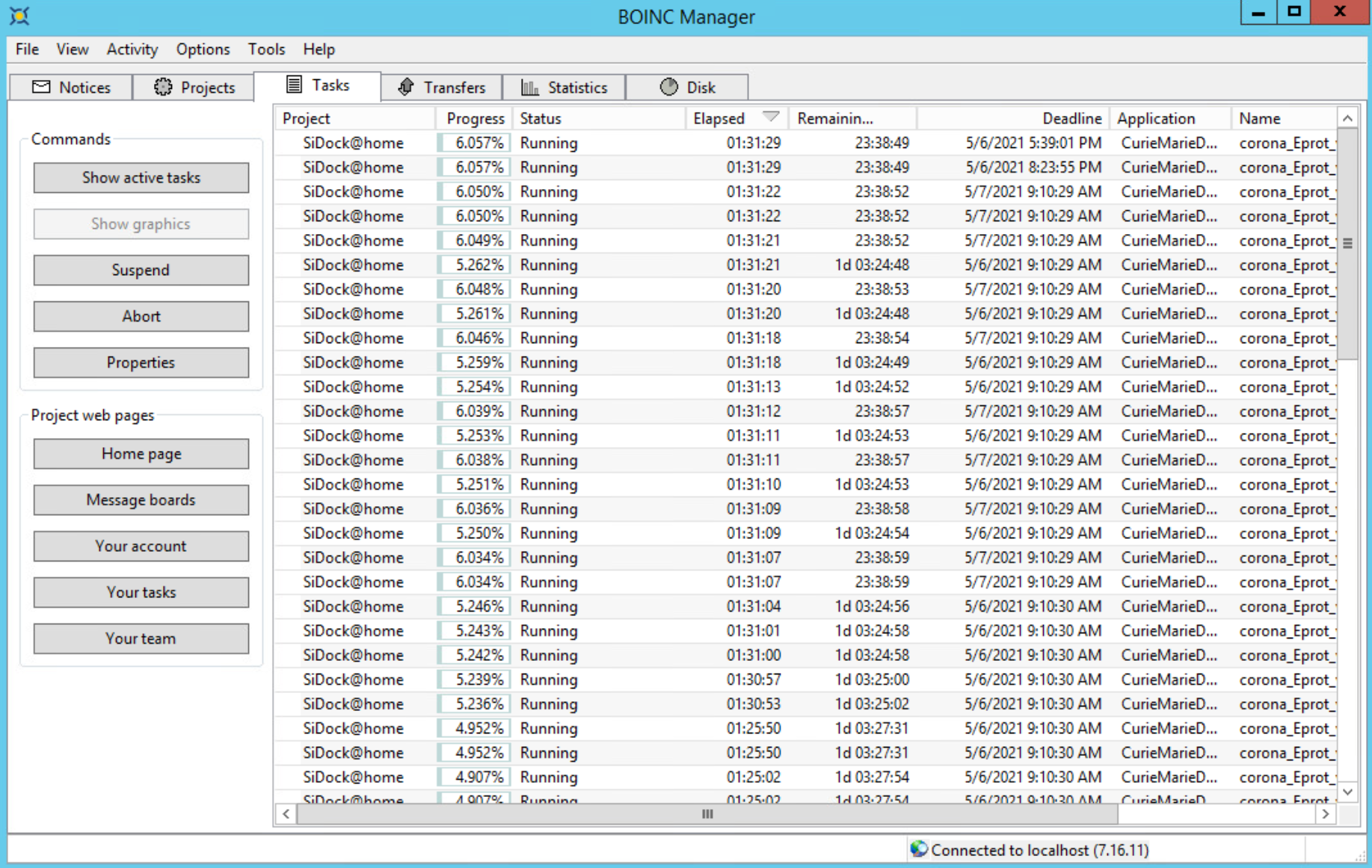Open Message boards page
Viewport: 1372px width, 868px height.
point(141,500)
